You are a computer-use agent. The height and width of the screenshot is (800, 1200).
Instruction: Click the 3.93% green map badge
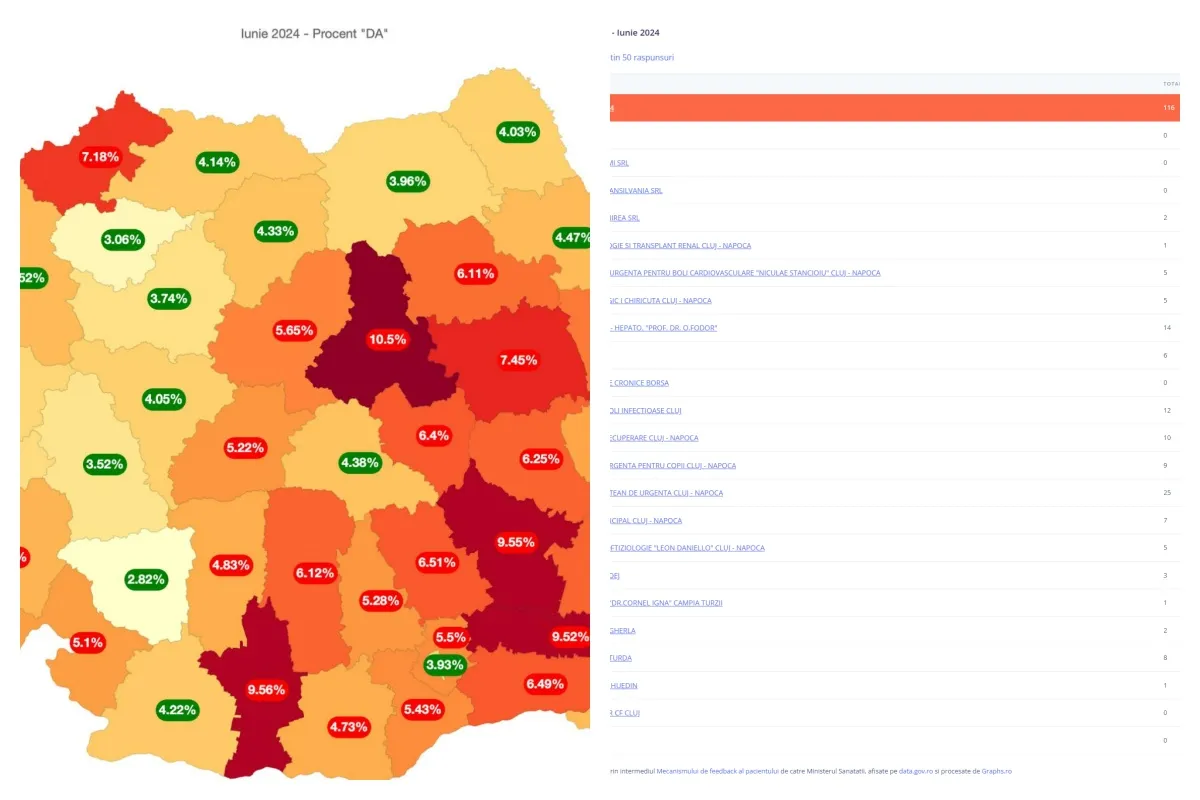click(445, 665)
